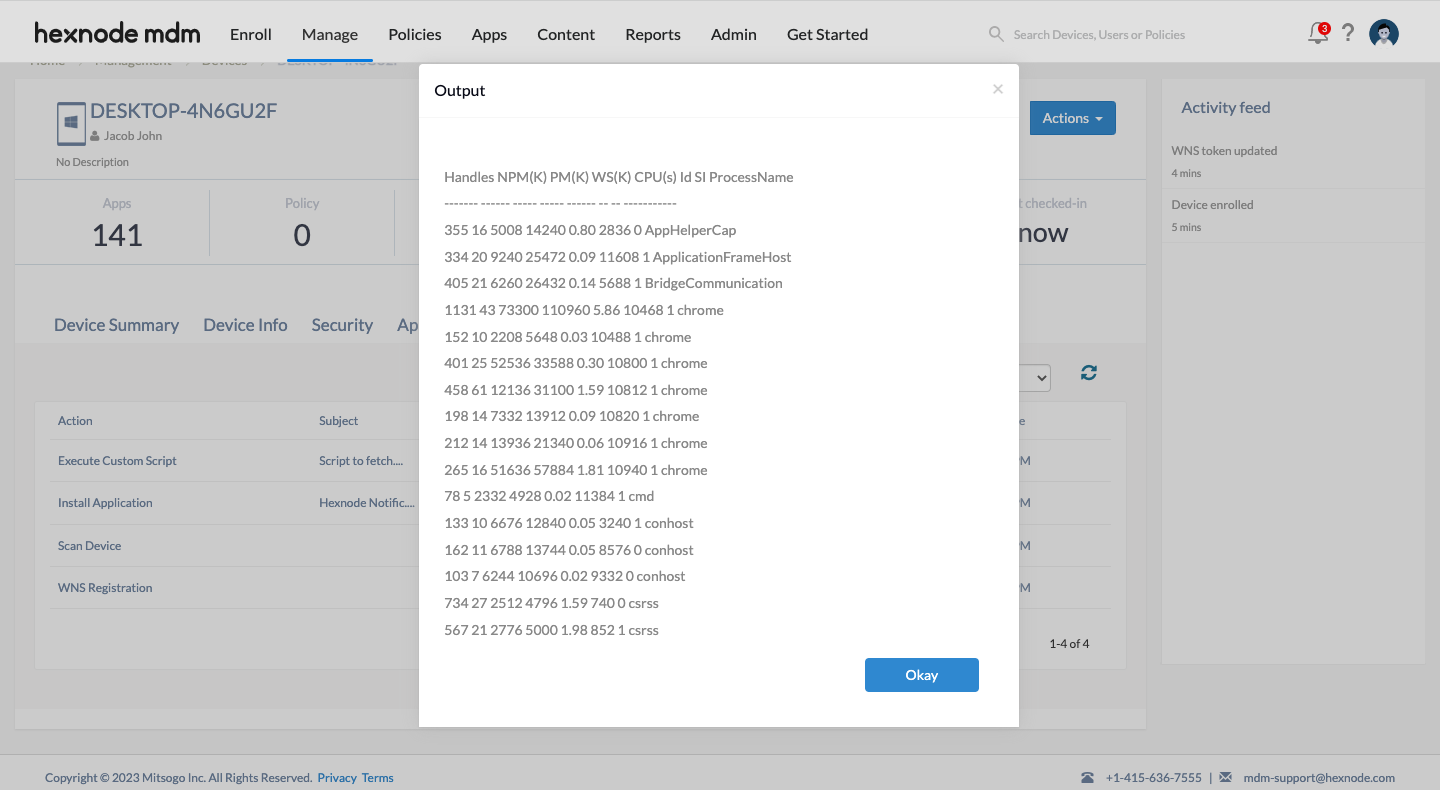Viewport: 1440px width, 790px height.
Task: Switch to the Device Info tab
Action: coord(245,325)
